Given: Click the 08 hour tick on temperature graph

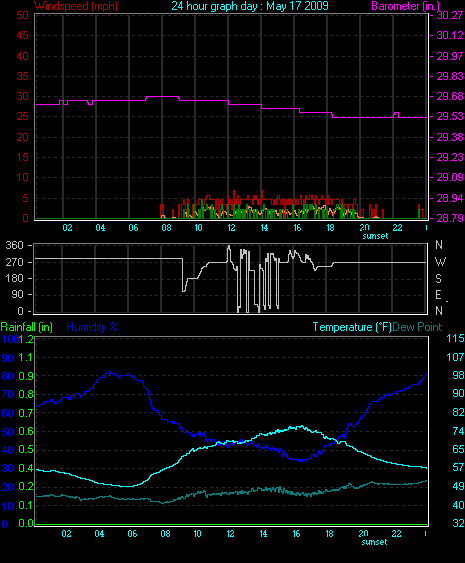Looking at the screenshot, I should 165,534.
